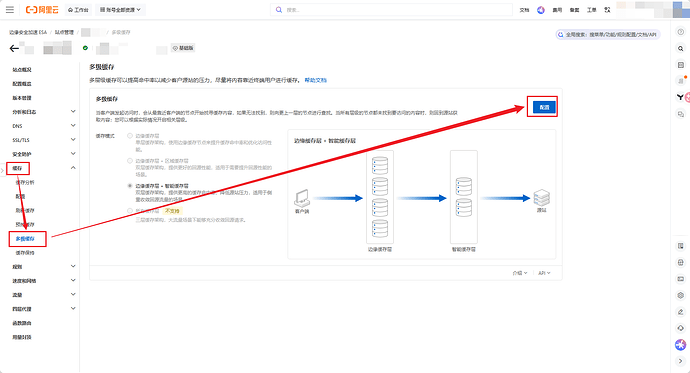The image size is (690, 373).
Task: Open 缓存保持 in the sidebar
Action: 25,252
